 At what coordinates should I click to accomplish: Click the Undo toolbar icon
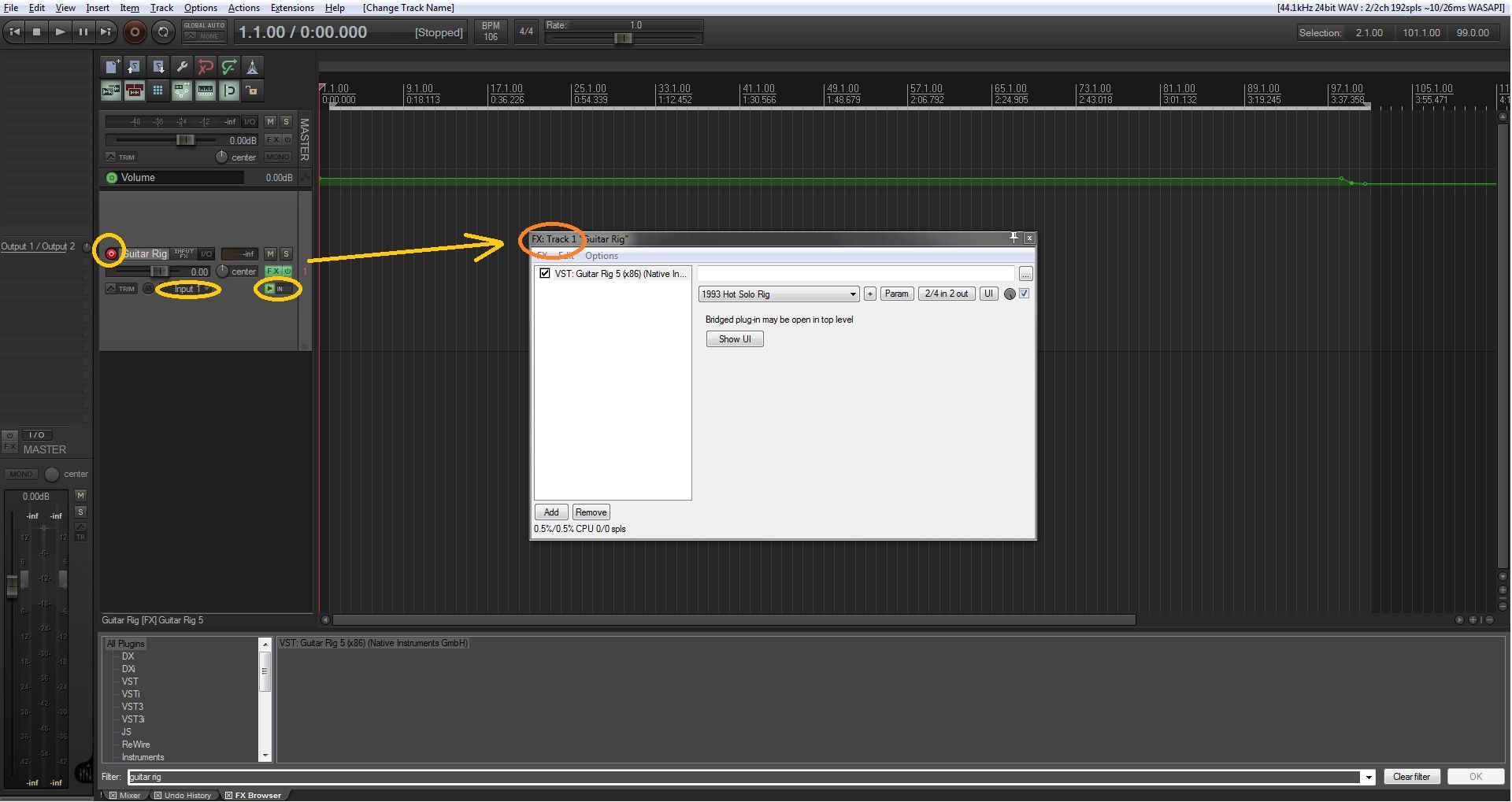pos(206,67)
